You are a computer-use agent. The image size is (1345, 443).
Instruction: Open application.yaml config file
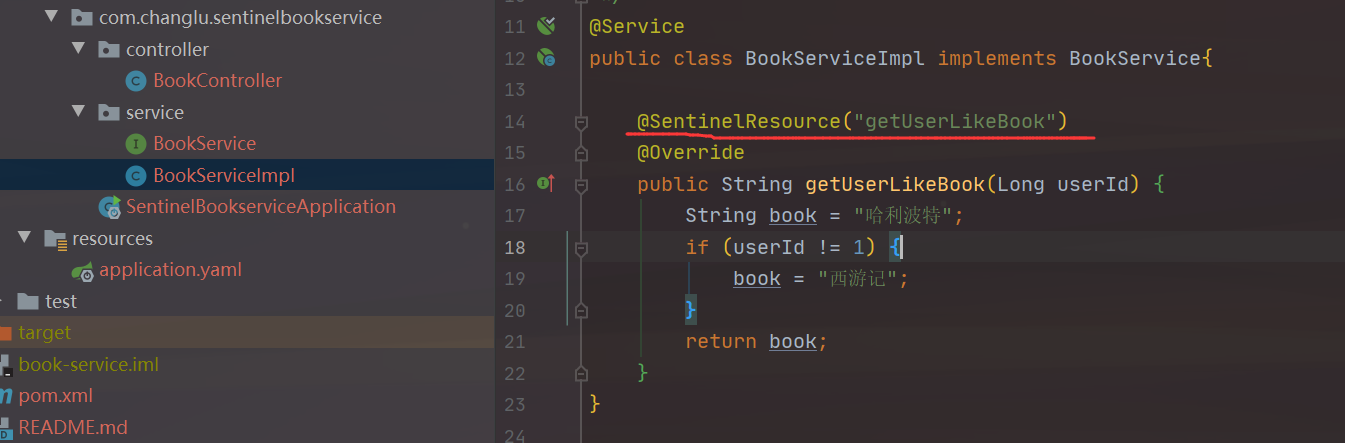(x=170, y=269)
